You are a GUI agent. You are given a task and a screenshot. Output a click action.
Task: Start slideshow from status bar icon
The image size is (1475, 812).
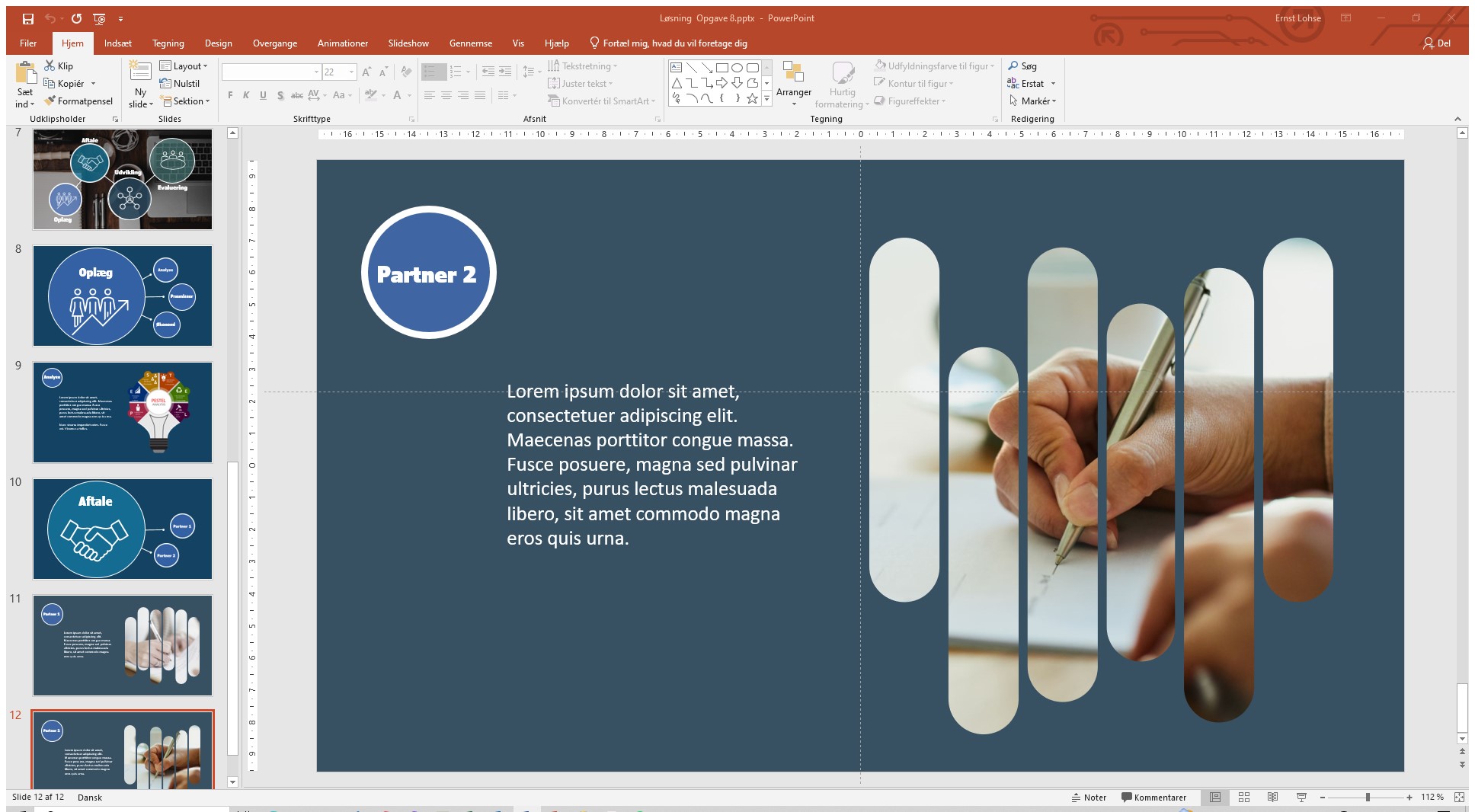click(x=1301, y=798)
